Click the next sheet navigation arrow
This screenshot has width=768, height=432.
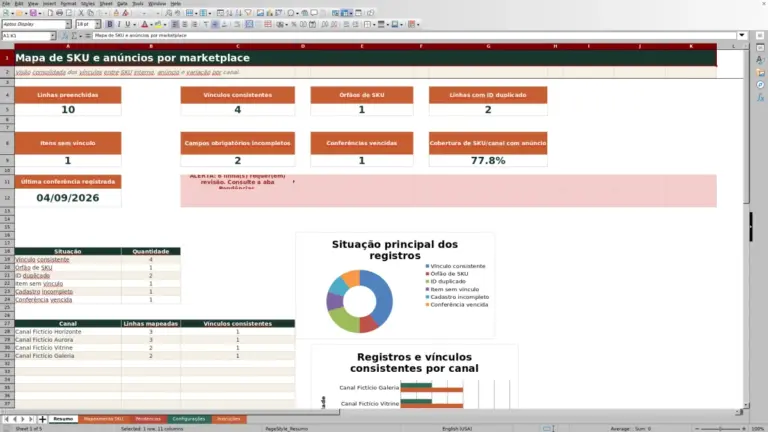(23, 419)
